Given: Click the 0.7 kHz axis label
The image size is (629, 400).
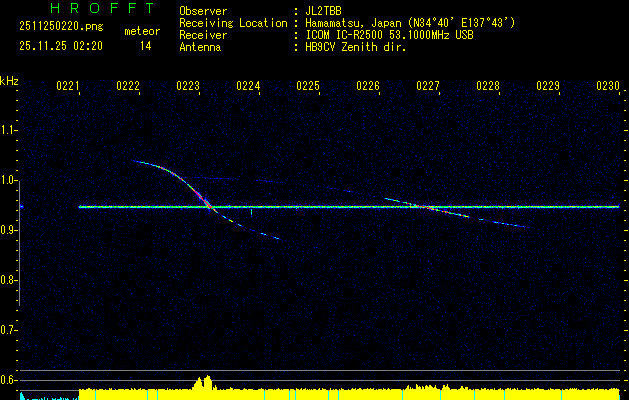Looking at the screenshot, I should click(9, 330).
